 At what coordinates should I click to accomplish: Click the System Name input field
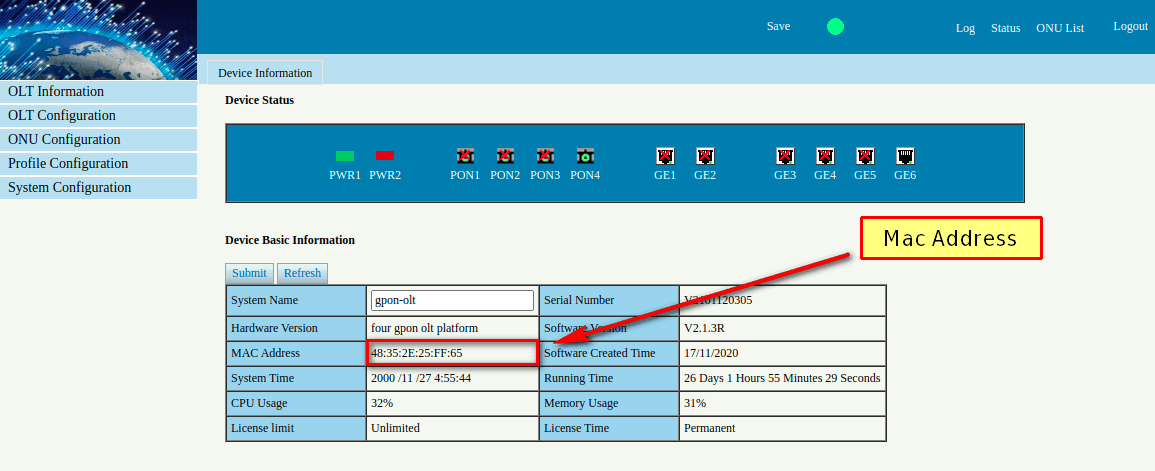(x=453, y=300)
